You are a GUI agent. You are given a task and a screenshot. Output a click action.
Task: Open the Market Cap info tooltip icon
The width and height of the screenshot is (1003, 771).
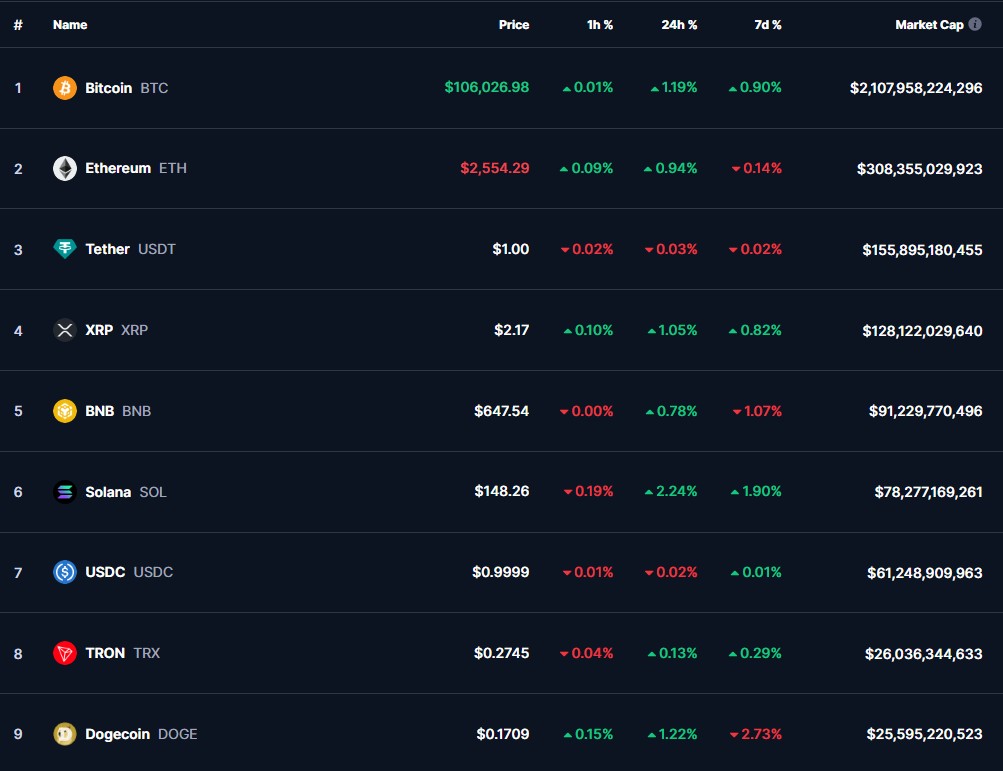click(975, 24)
